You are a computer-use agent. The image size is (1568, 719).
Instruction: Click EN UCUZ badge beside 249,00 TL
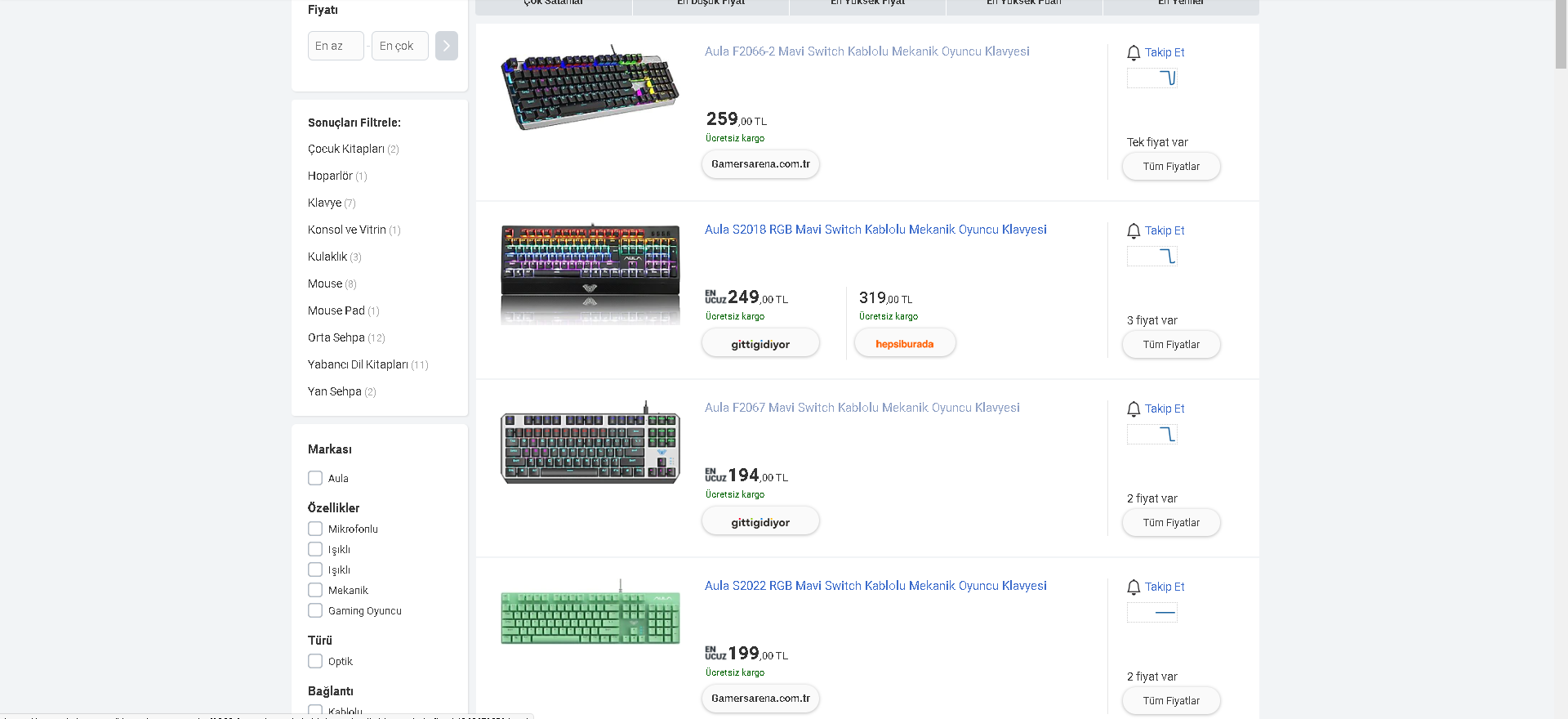(x=715, y=297)
